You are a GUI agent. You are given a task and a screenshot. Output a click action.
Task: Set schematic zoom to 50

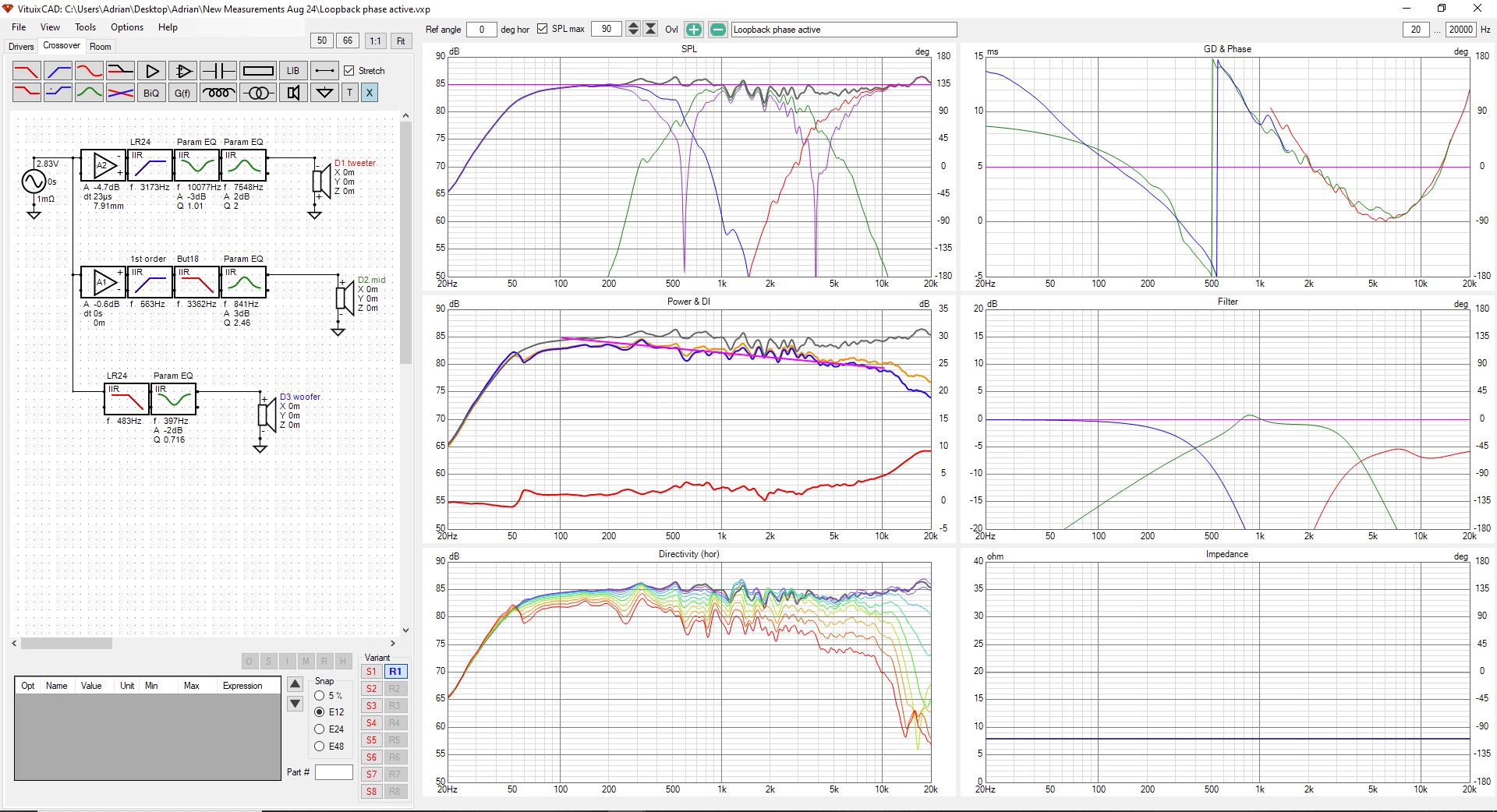tap(322, 41)
